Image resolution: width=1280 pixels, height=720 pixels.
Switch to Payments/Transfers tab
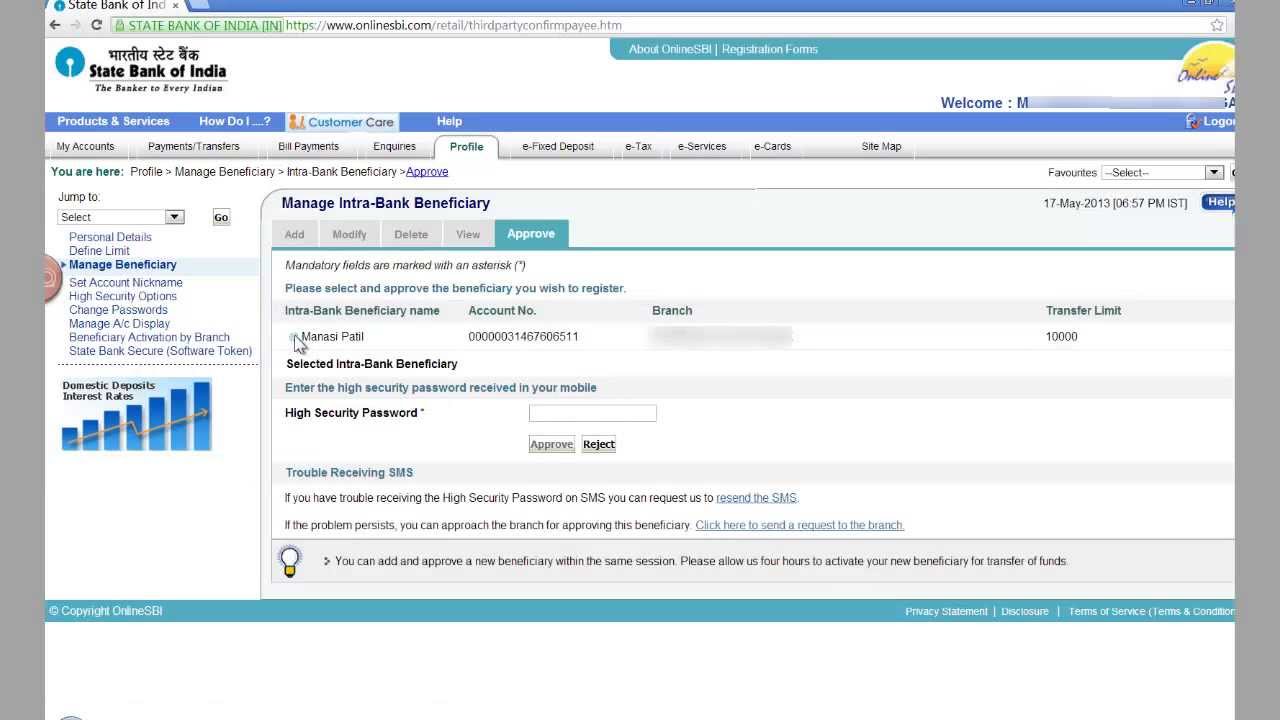(193, 146)
